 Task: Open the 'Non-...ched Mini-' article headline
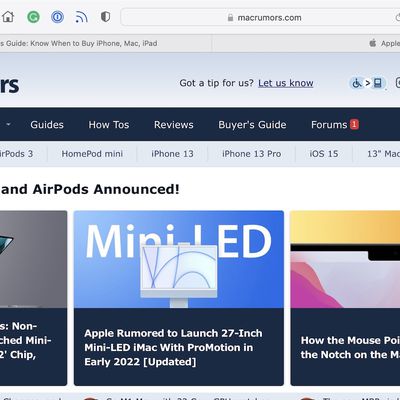[26, 340]
